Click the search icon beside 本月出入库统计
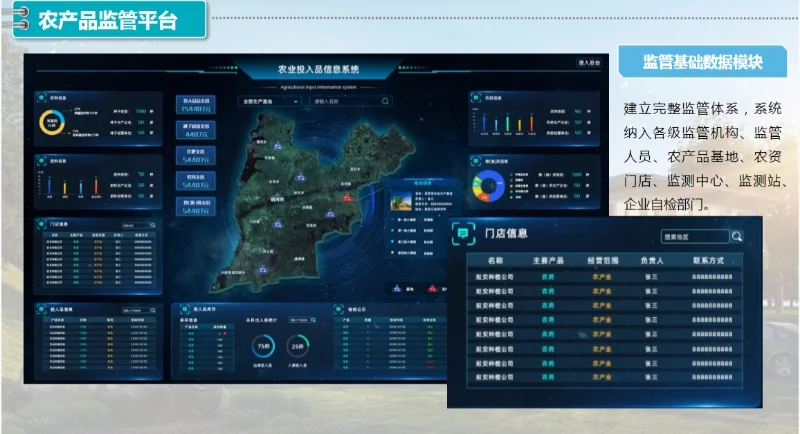The width and height of the screenshot is (800, 434). click(313, 320)
